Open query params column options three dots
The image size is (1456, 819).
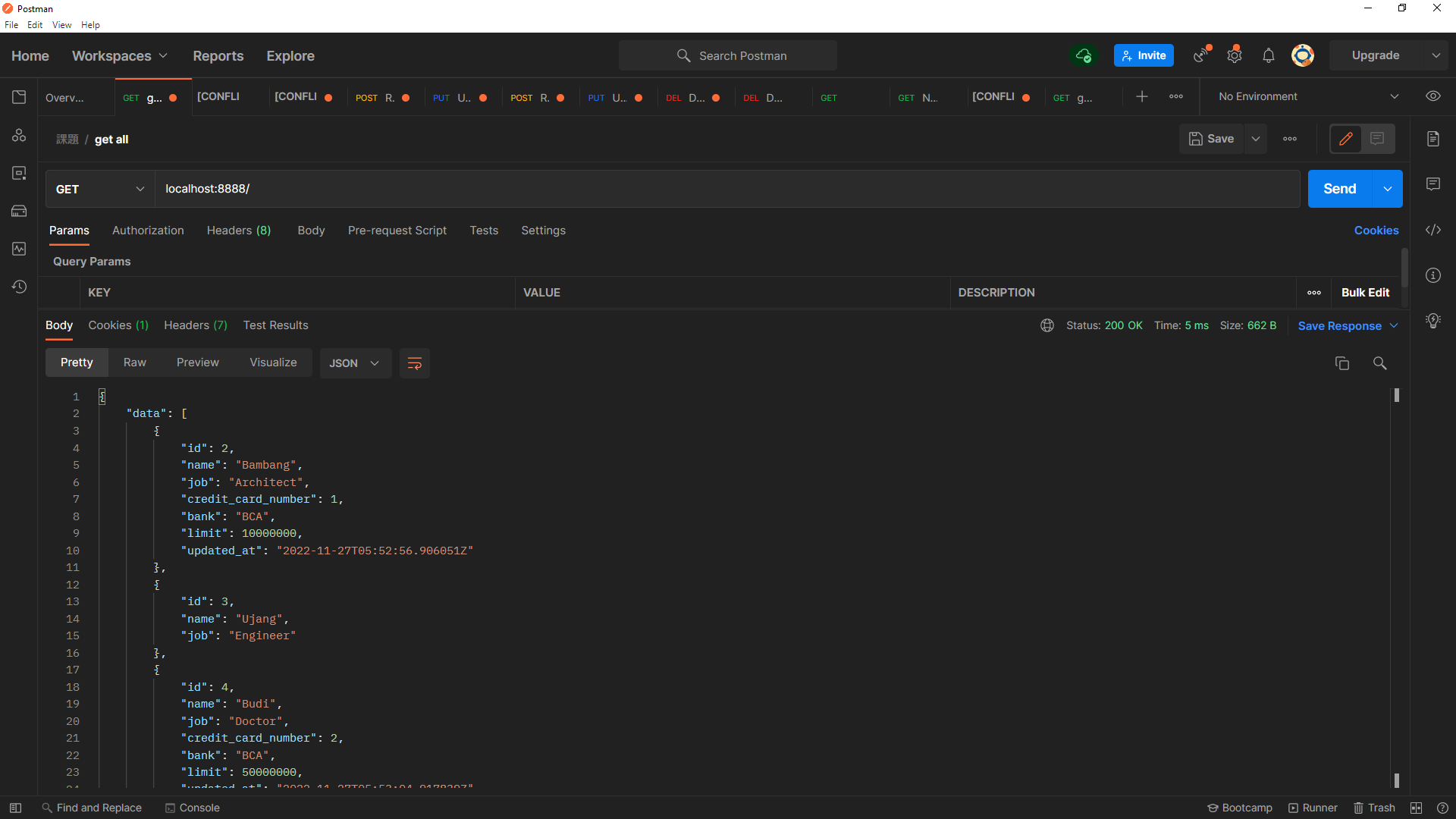pyautogui.click(x=1314, y=293)
